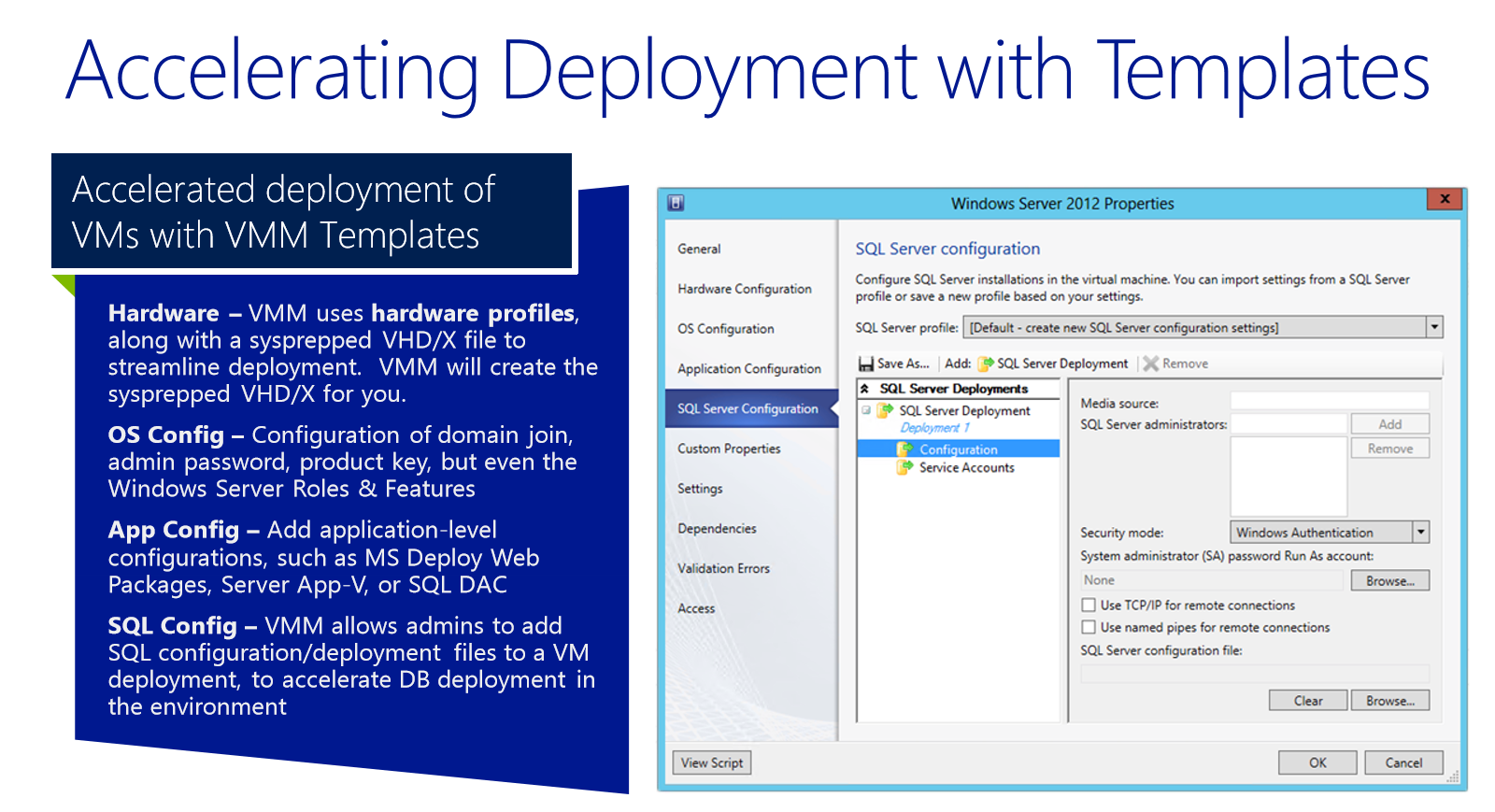Click the SQL Server configuration file path field
1495x812 pixels.
[1255, 673]
